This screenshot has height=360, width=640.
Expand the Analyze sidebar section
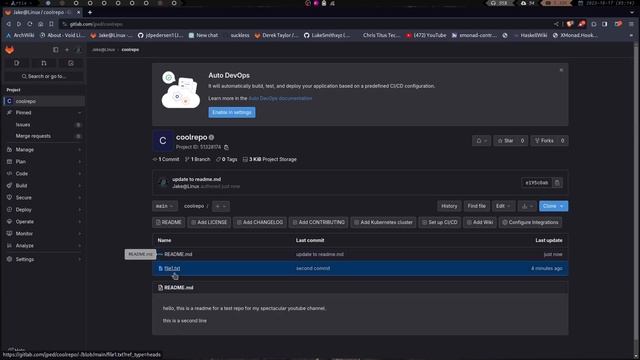click(44, 246)
